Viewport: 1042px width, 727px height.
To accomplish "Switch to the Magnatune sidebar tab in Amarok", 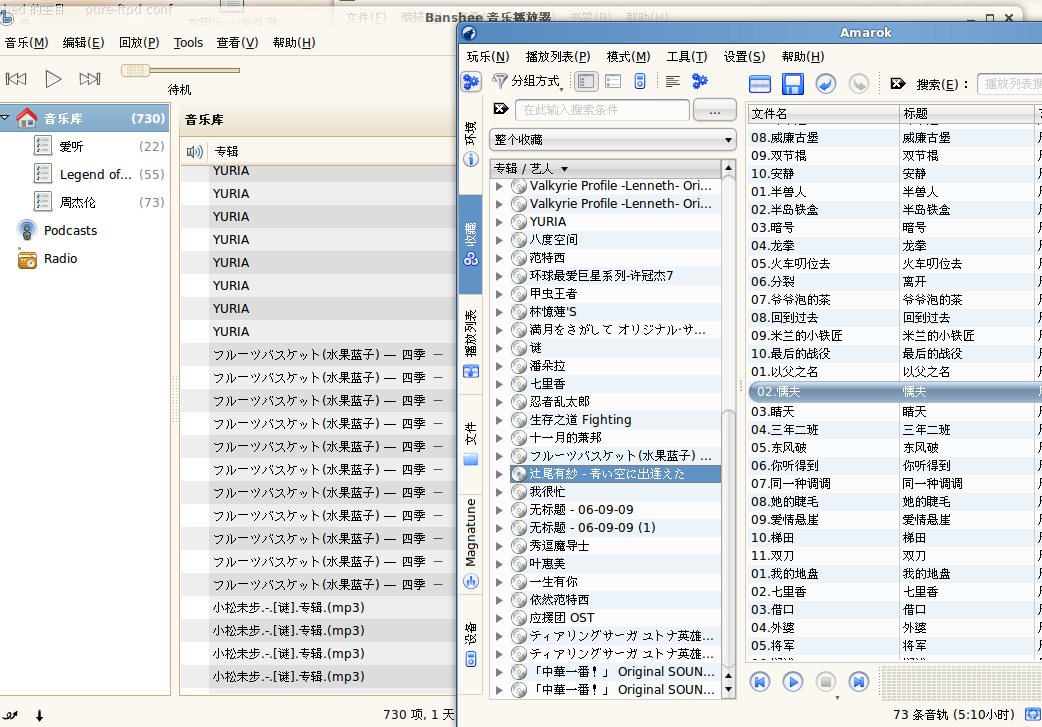I will point(470,544).
